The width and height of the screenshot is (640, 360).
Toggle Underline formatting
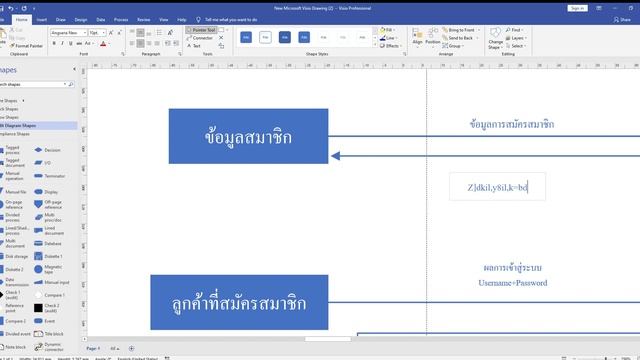(71, 43)
